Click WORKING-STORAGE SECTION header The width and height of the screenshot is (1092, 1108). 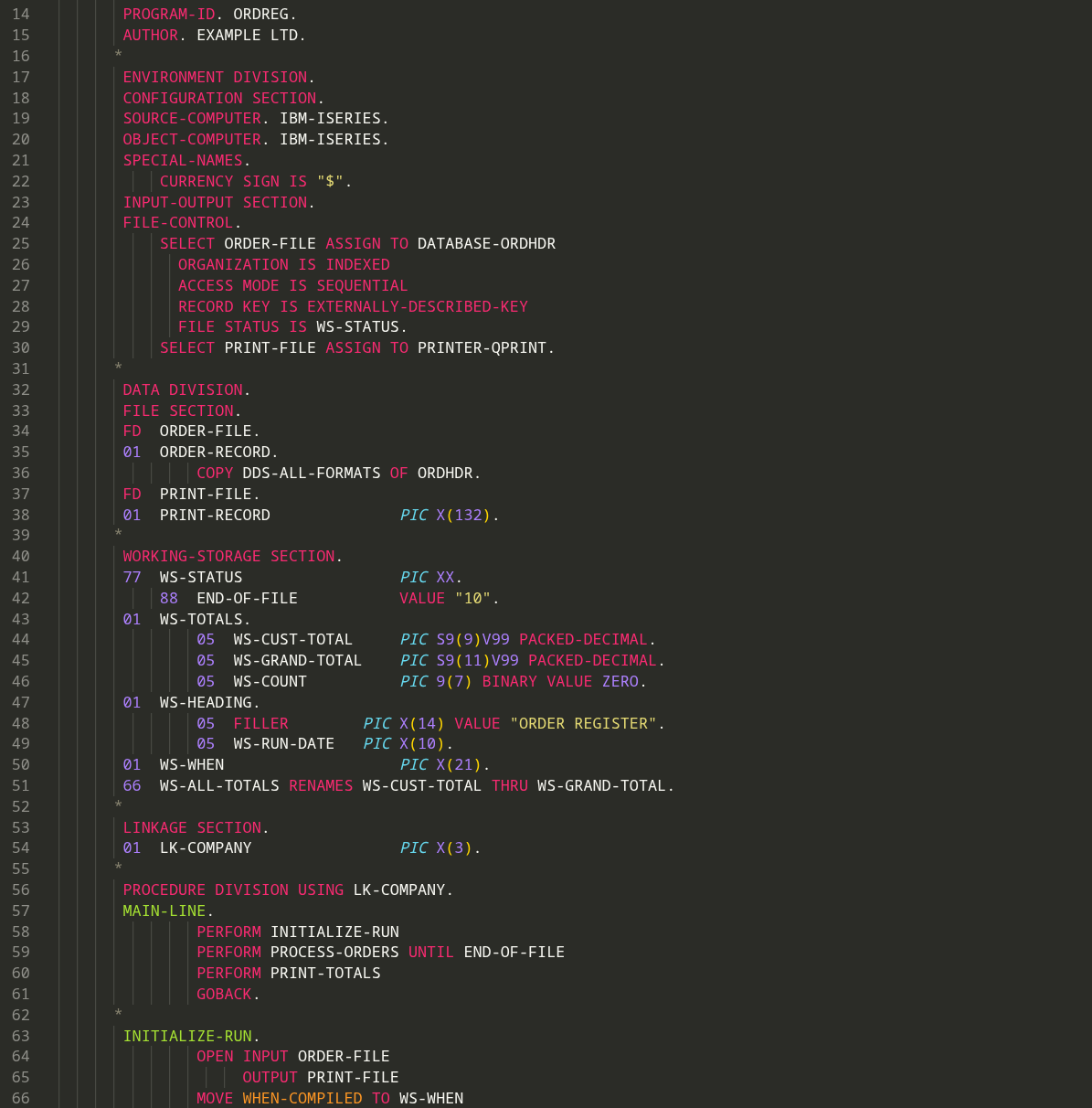(228, 557)
